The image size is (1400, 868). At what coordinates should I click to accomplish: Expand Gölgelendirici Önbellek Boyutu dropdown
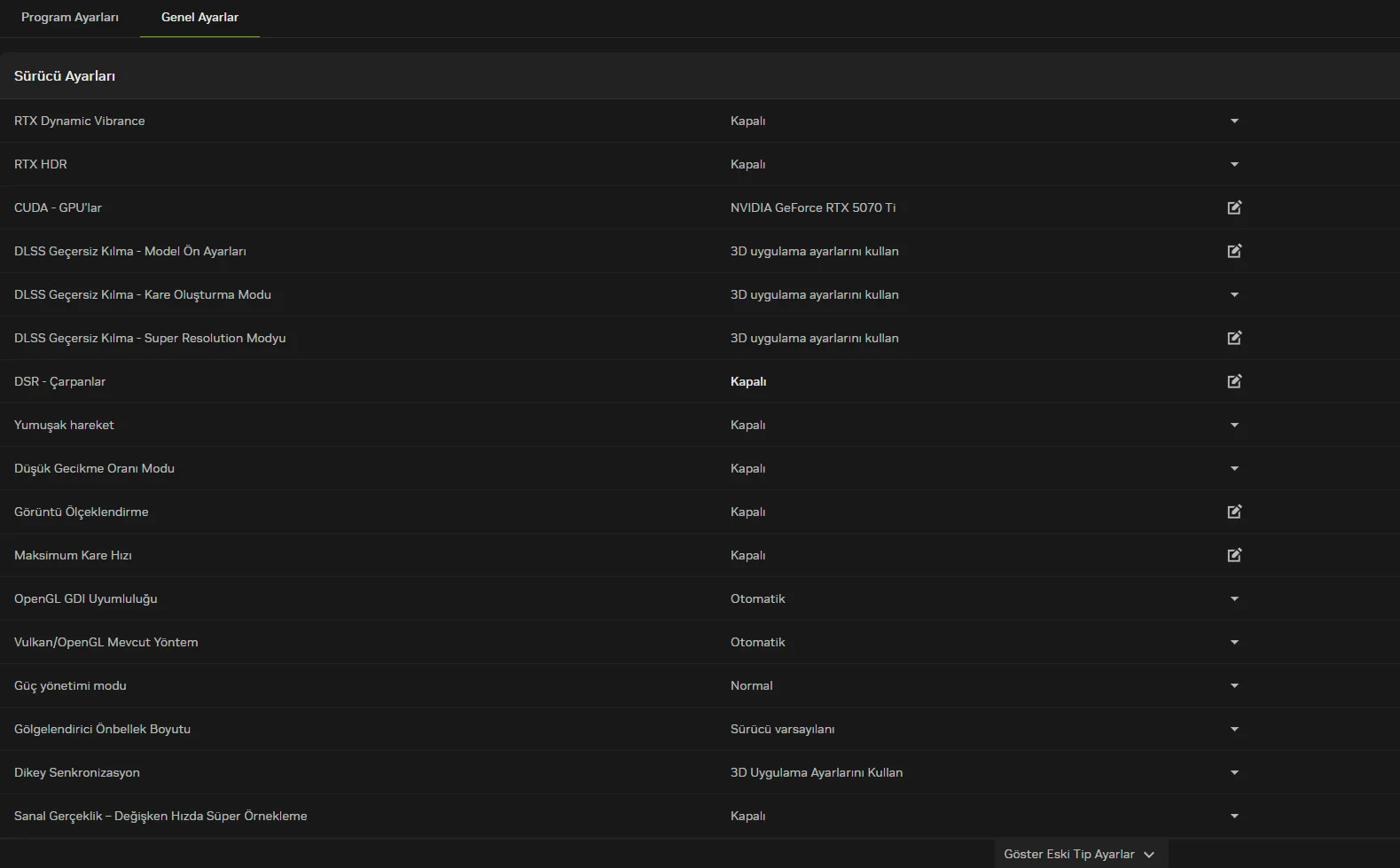(x=1234, y=729)
